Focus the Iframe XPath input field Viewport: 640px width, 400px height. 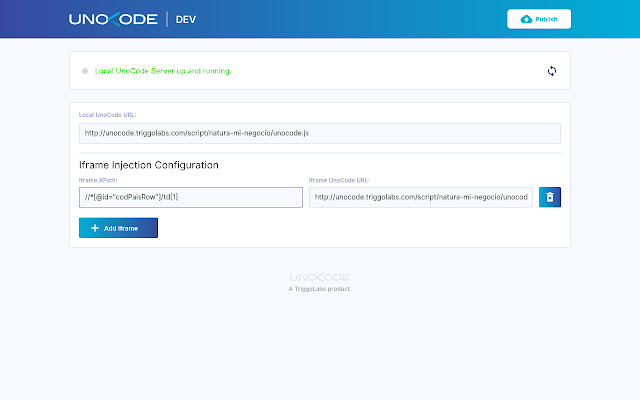point(191,197)
